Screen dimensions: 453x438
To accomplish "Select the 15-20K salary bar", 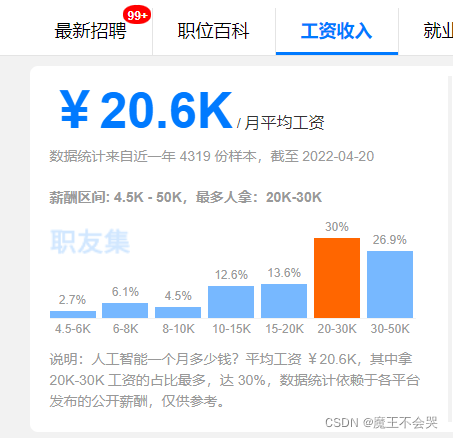I will point(284,301).
